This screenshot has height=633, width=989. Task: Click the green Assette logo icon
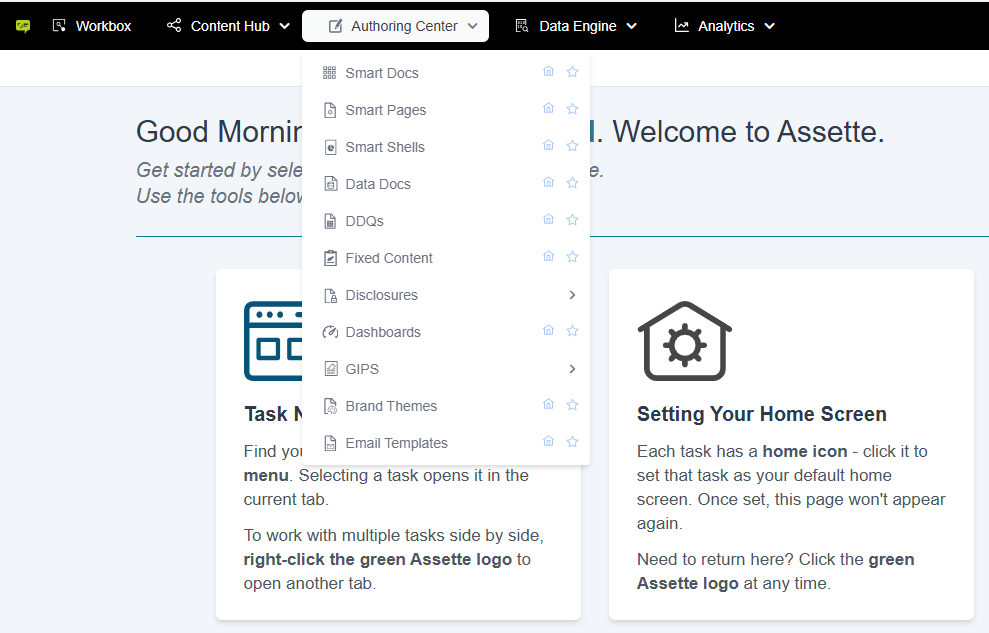click(x=23, y=26)
